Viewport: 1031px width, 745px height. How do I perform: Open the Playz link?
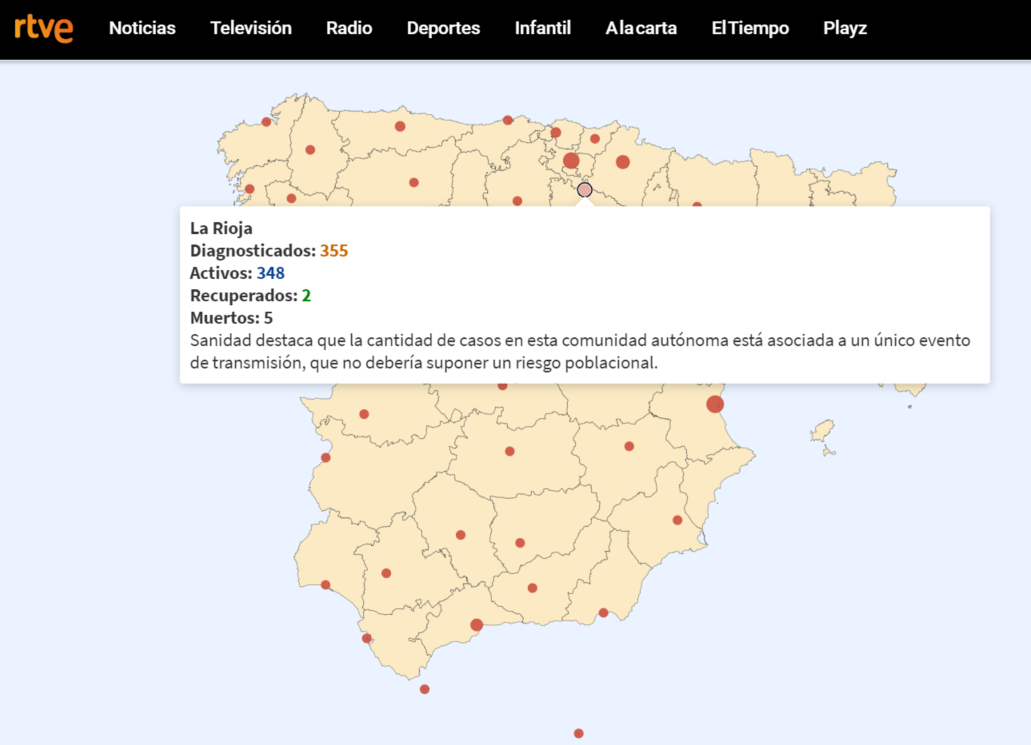pyautogui.click(x=845, y=29)
